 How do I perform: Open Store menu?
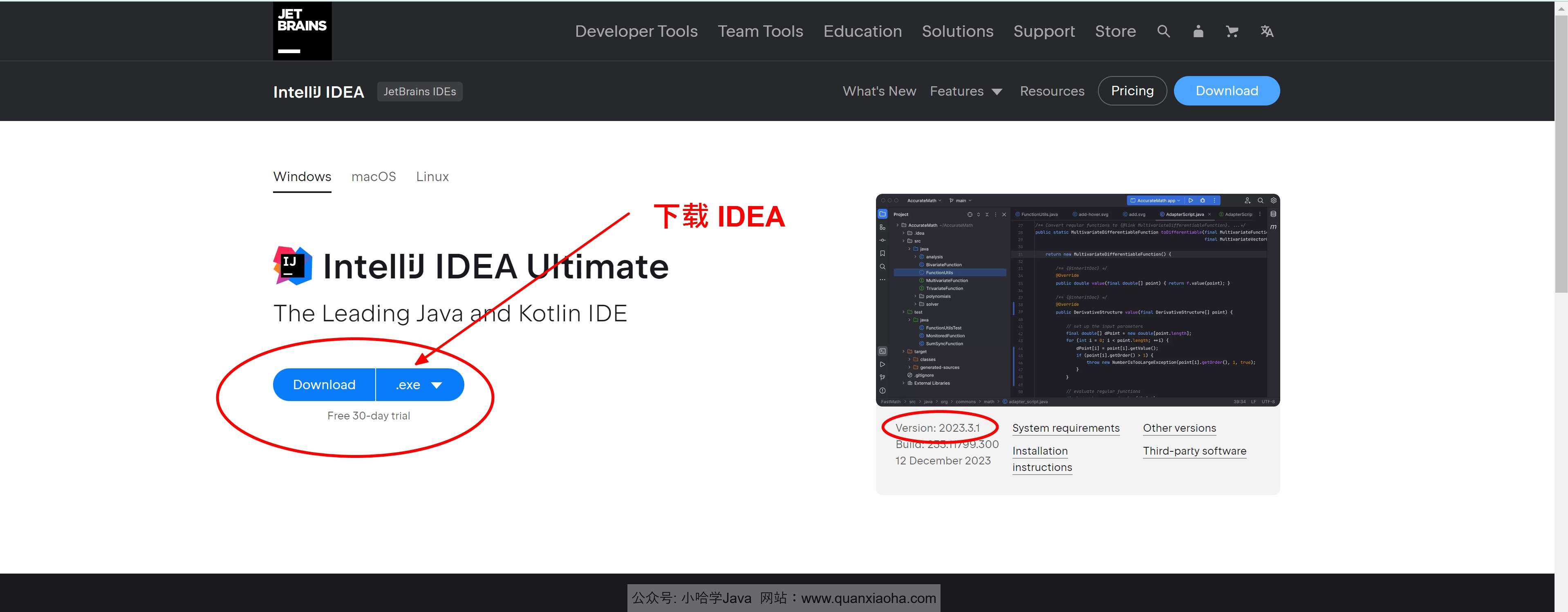tap(1115, 31)
